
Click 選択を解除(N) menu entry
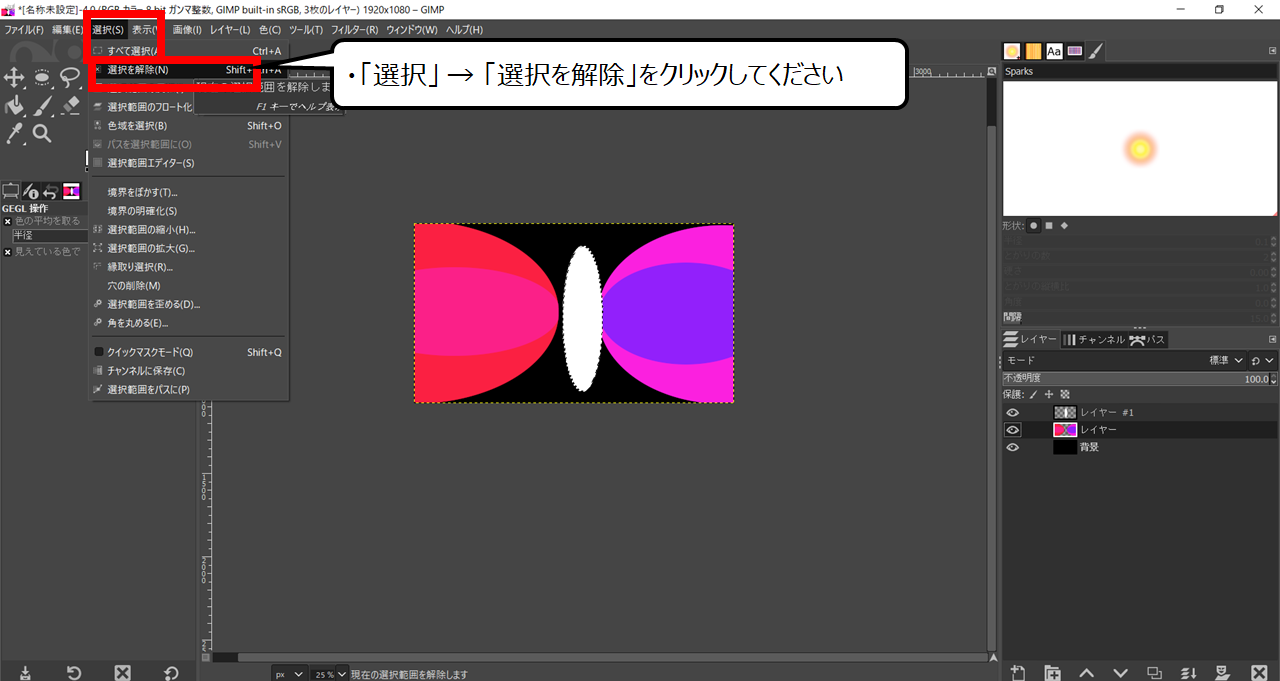click(188, 70)
